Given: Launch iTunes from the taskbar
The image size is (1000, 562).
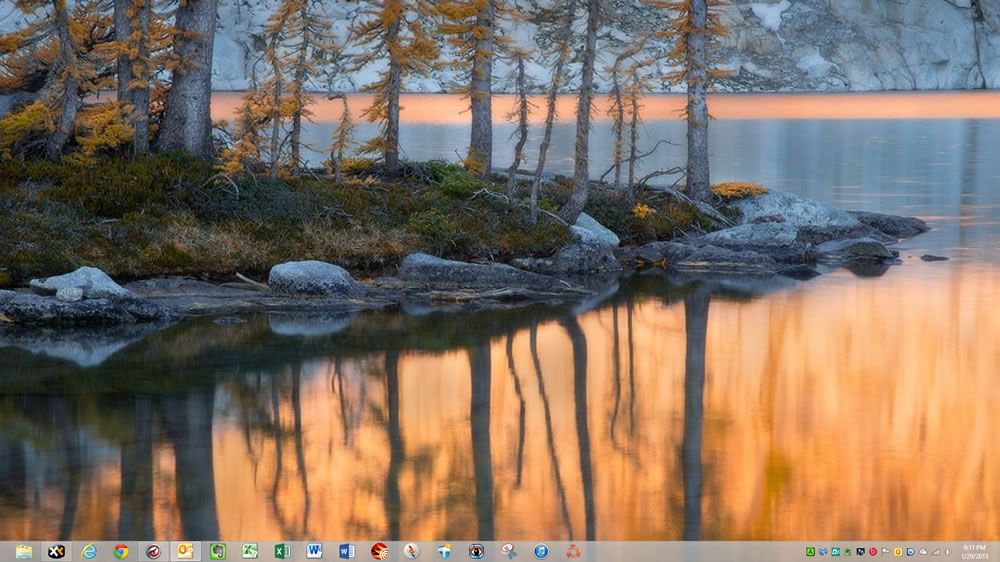Looking at the screenshot, I should click(x=541, y=551).
